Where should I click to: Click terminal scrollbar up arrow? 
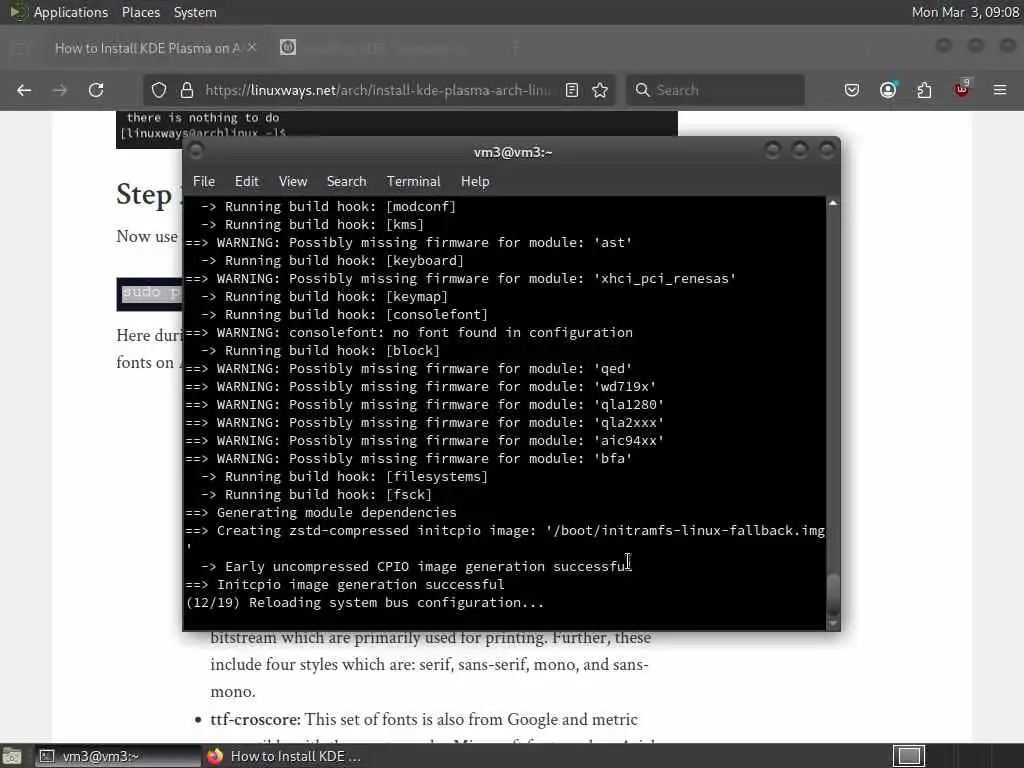[x=833, y=204]
